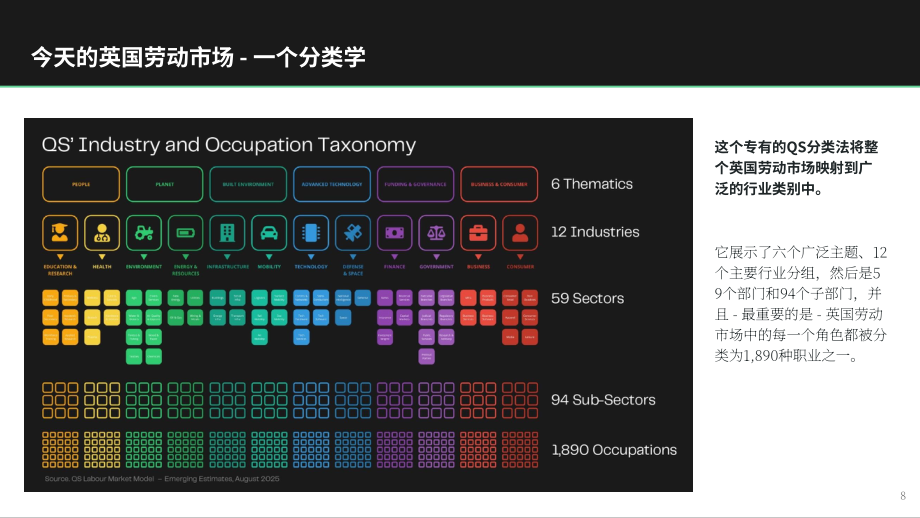Click the 'FINANCE' industry label
Screen dimensions: 920x518
click(x=394, y=267)
